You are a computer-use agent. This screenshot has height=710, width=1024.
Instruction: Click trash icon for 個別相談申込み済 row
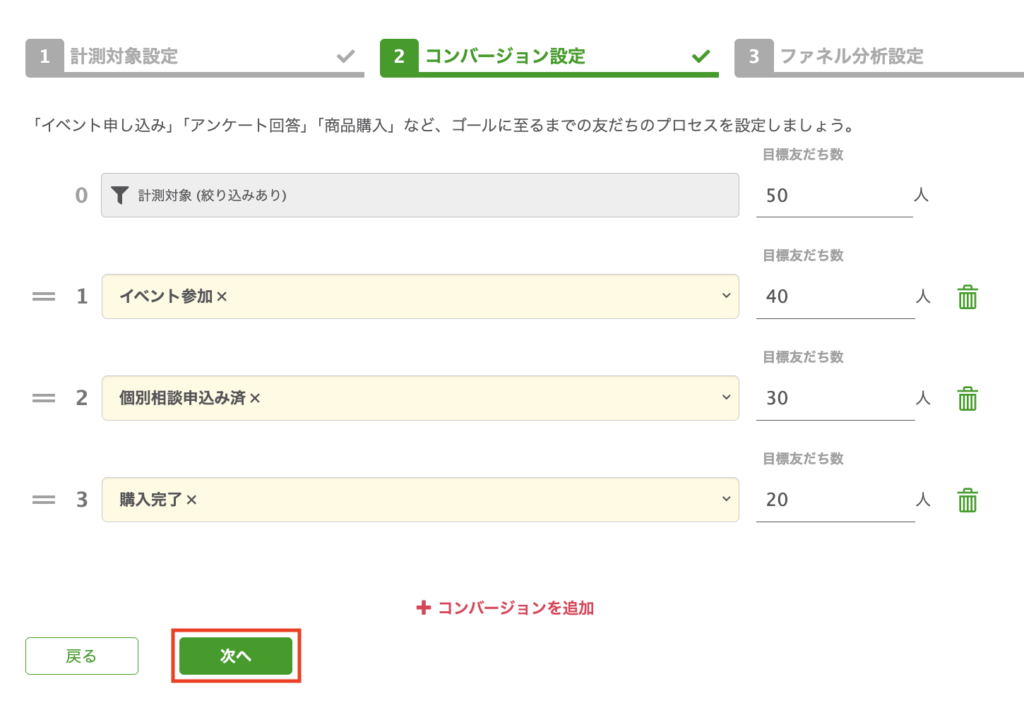(x=967, y=398)
